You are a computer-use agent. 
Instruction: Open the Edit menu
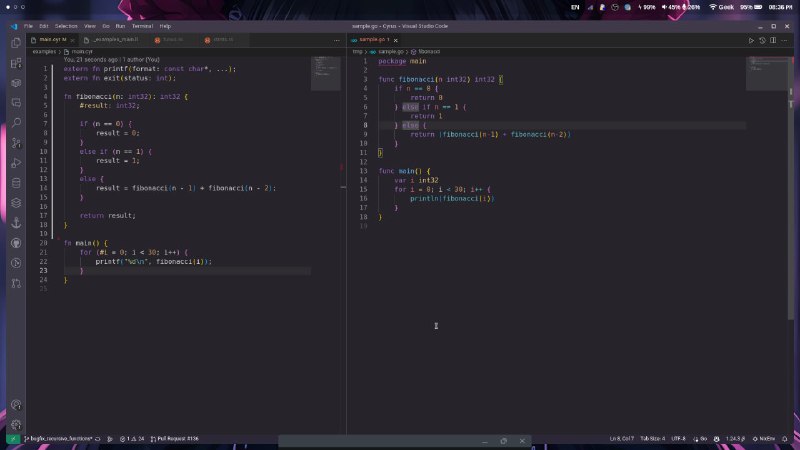[44, 26]
